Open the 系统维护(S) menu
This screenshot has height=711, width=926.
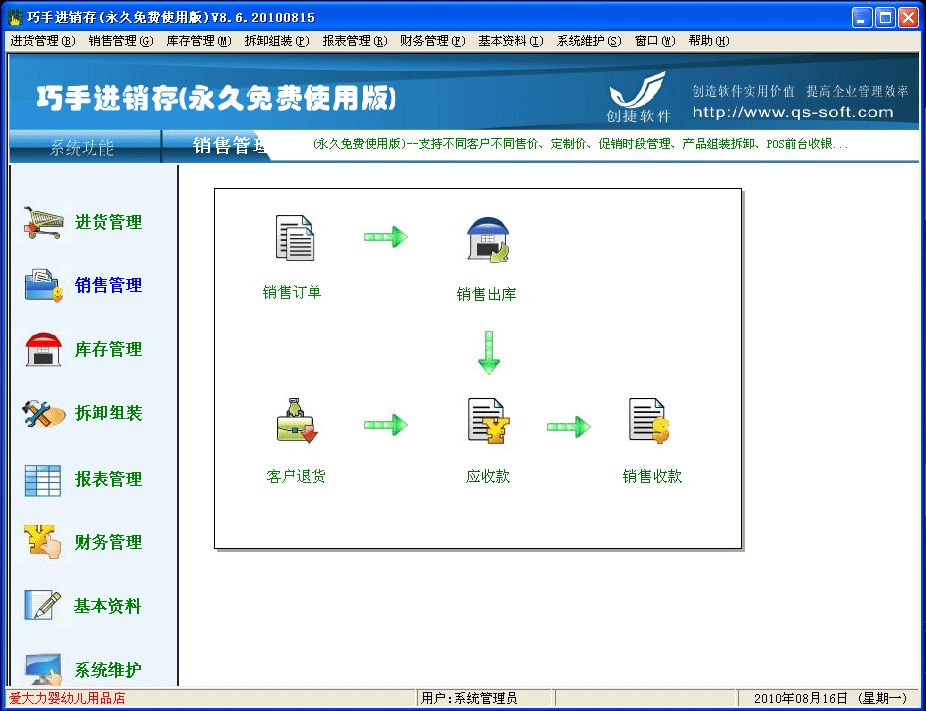point(589,41)
